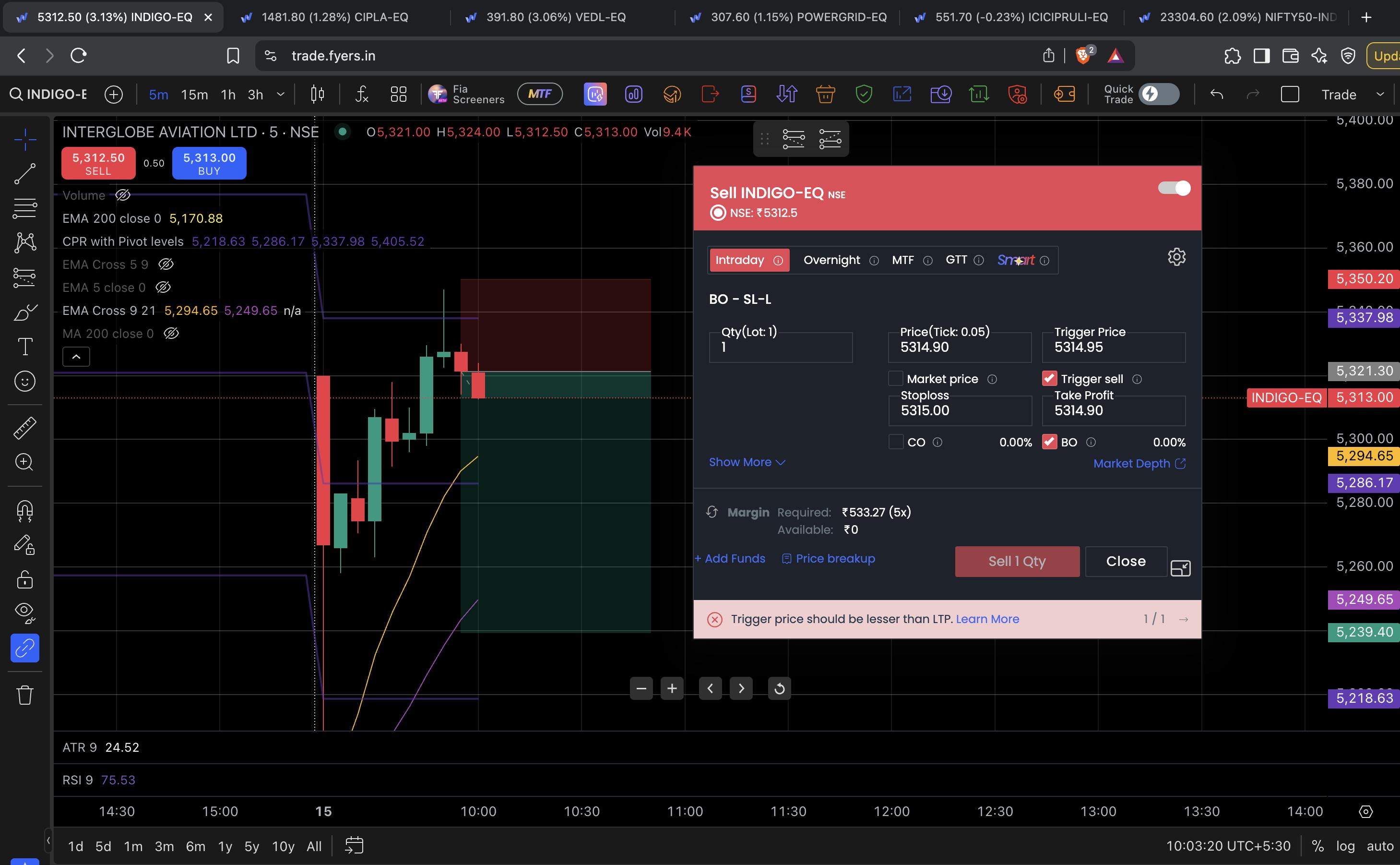Click the Qty input field

click(780, 347)
